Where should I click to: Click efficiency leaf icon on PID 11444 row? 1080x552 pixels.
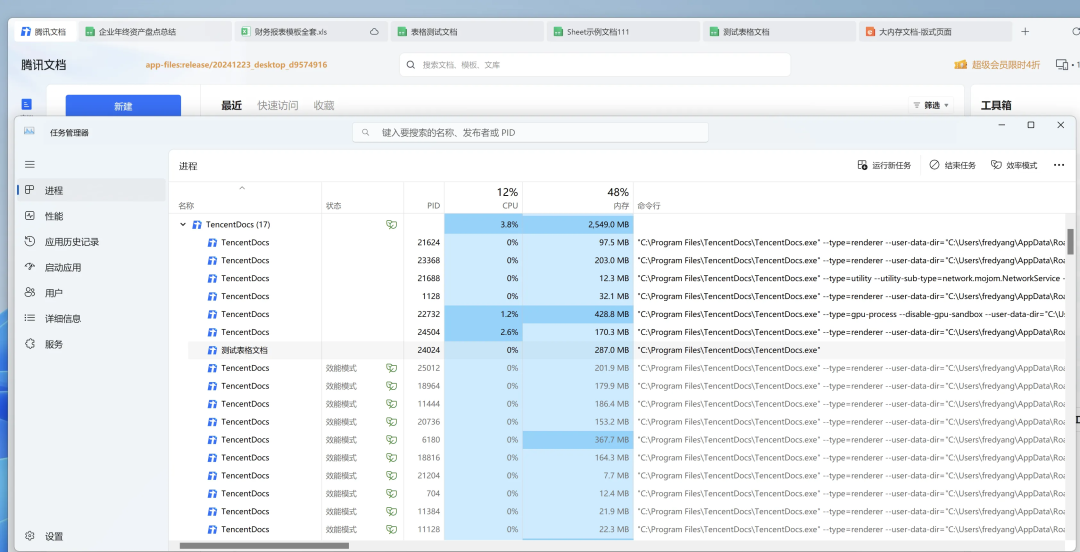point(391,404)
